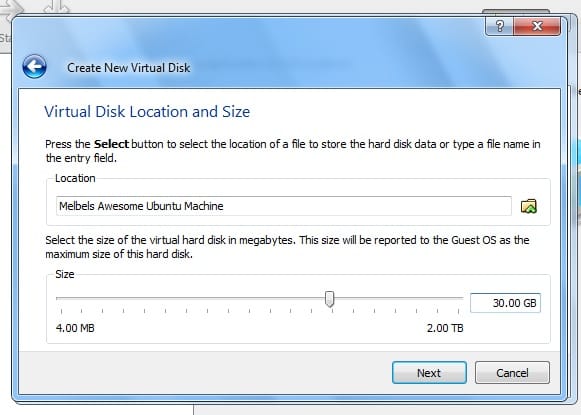
Task: Close the Create New Virtual Disk dialog
Action: click(x=537, y=26)
